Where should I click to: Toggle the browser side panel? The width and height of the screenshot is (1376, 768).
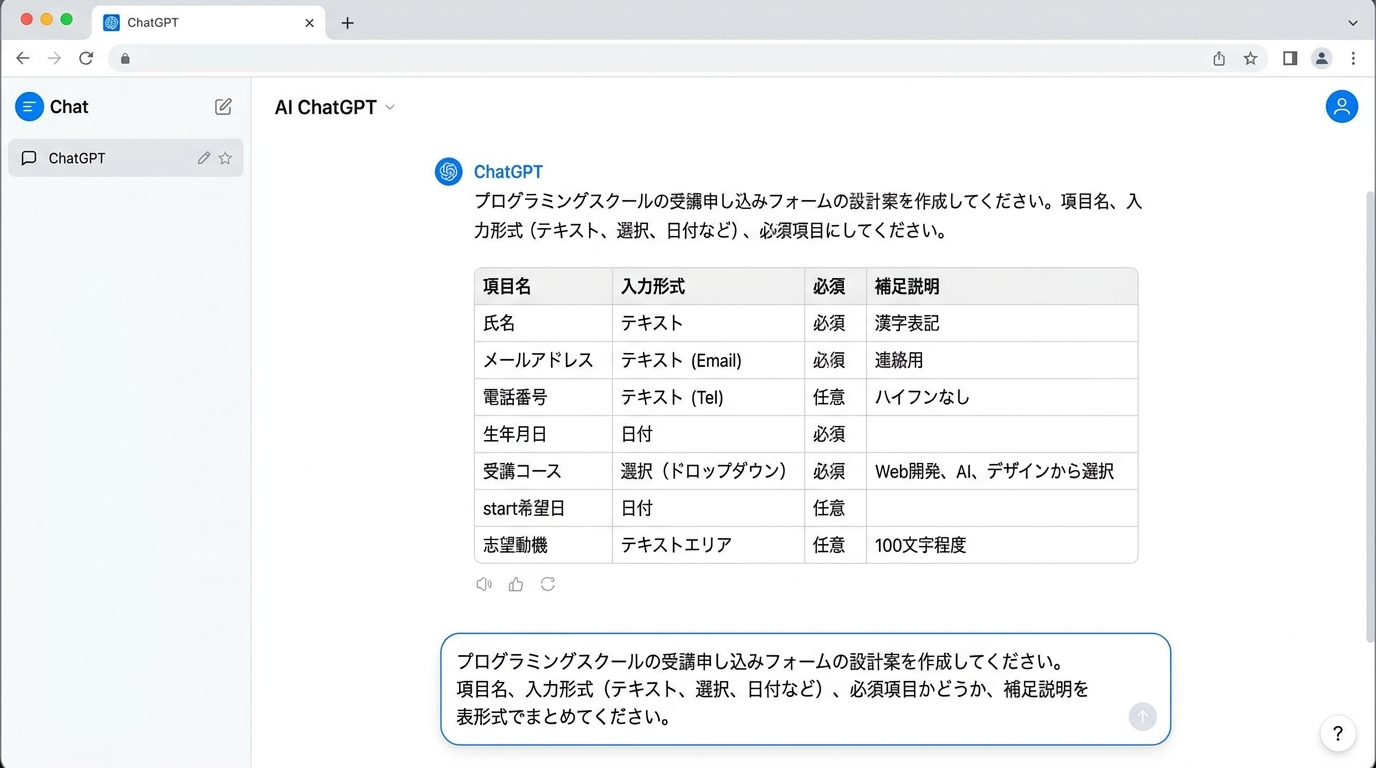1290,59
